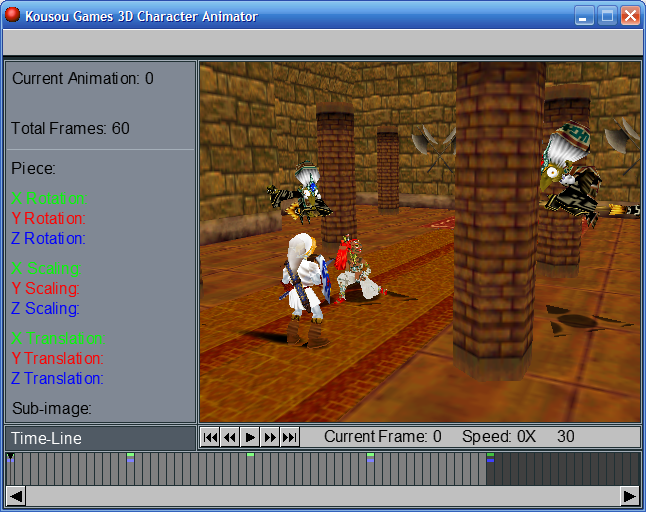Screen dimensions: 646x512
Task: Click the Current Frame: 0 readout
Action: [383, 437]
